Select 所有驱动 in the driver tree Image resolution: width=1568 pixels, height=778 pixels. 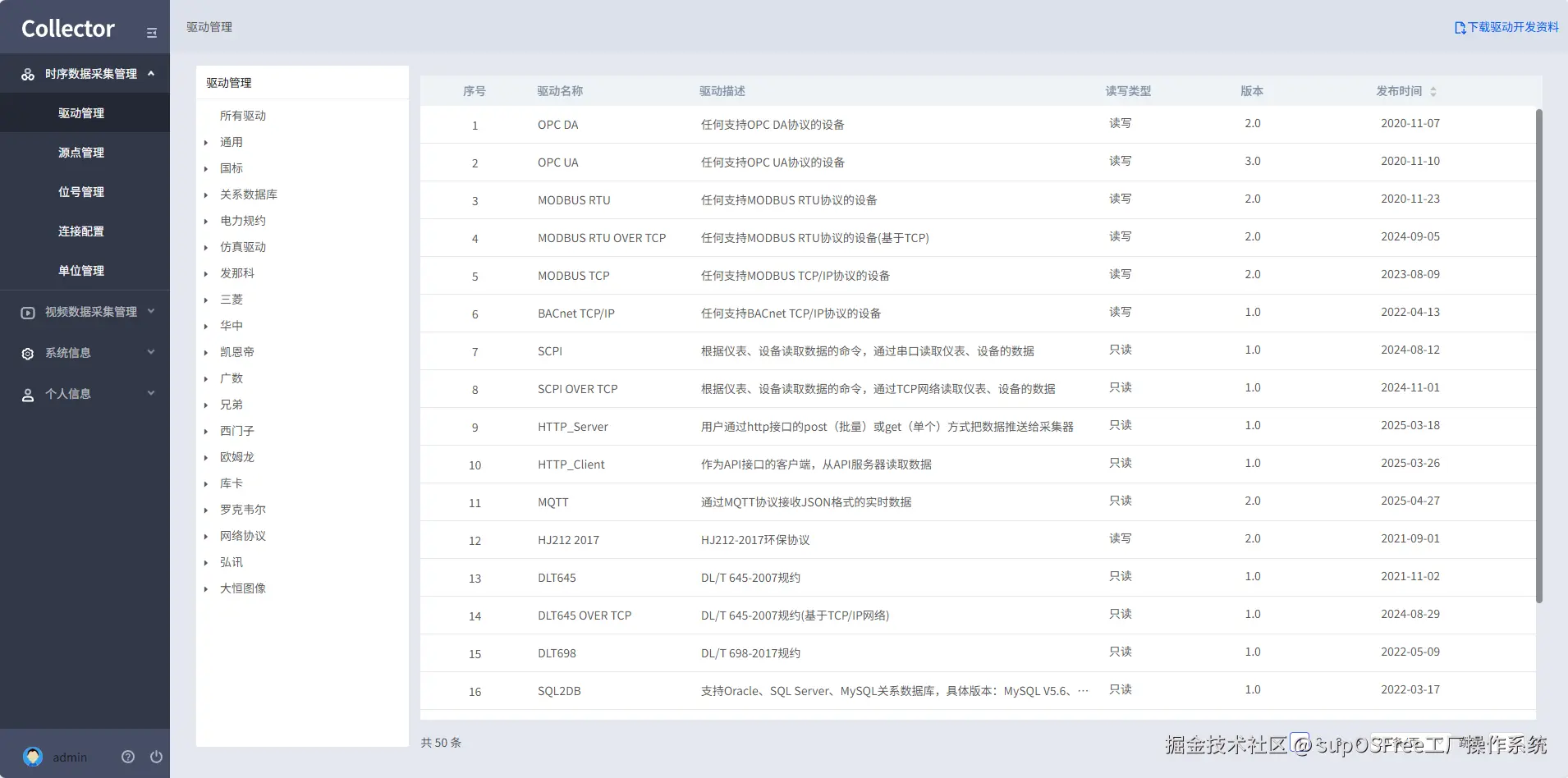click(243, 116)
